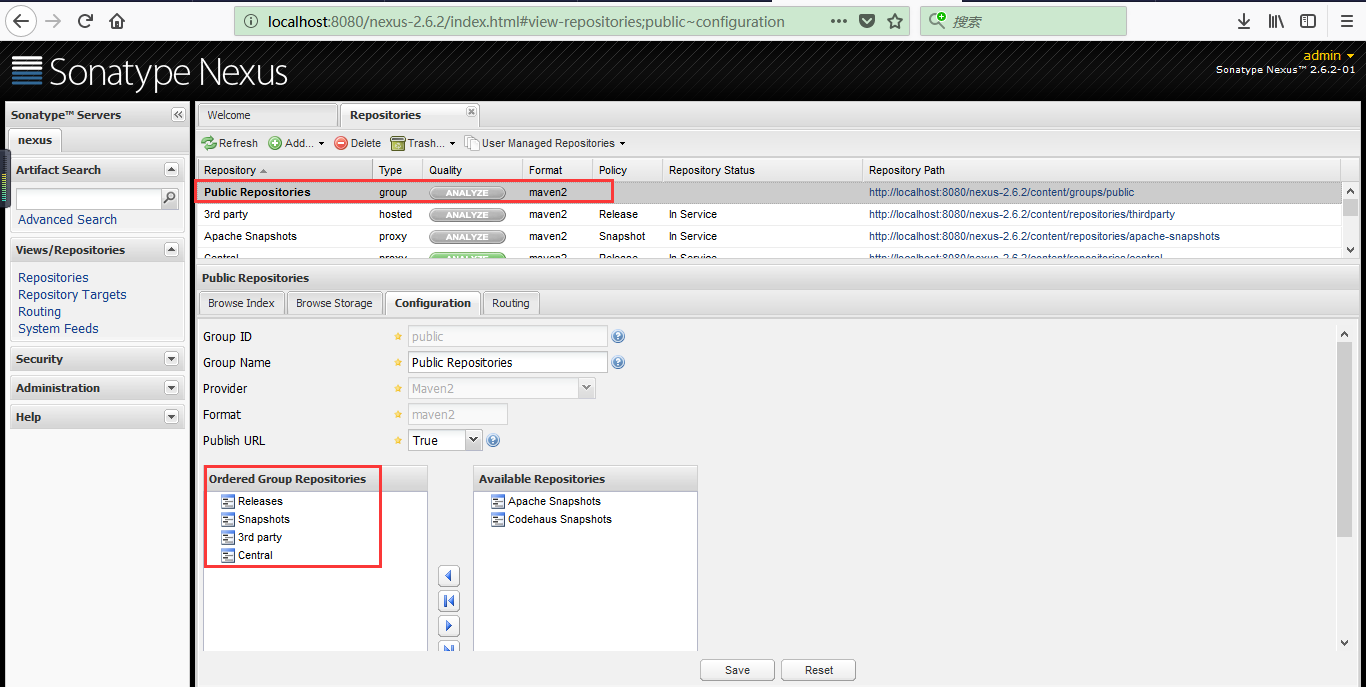This screenshot has height=687, width=1366.
Task: Open the Advanced Search link
Action: click(x=67, y=220)
